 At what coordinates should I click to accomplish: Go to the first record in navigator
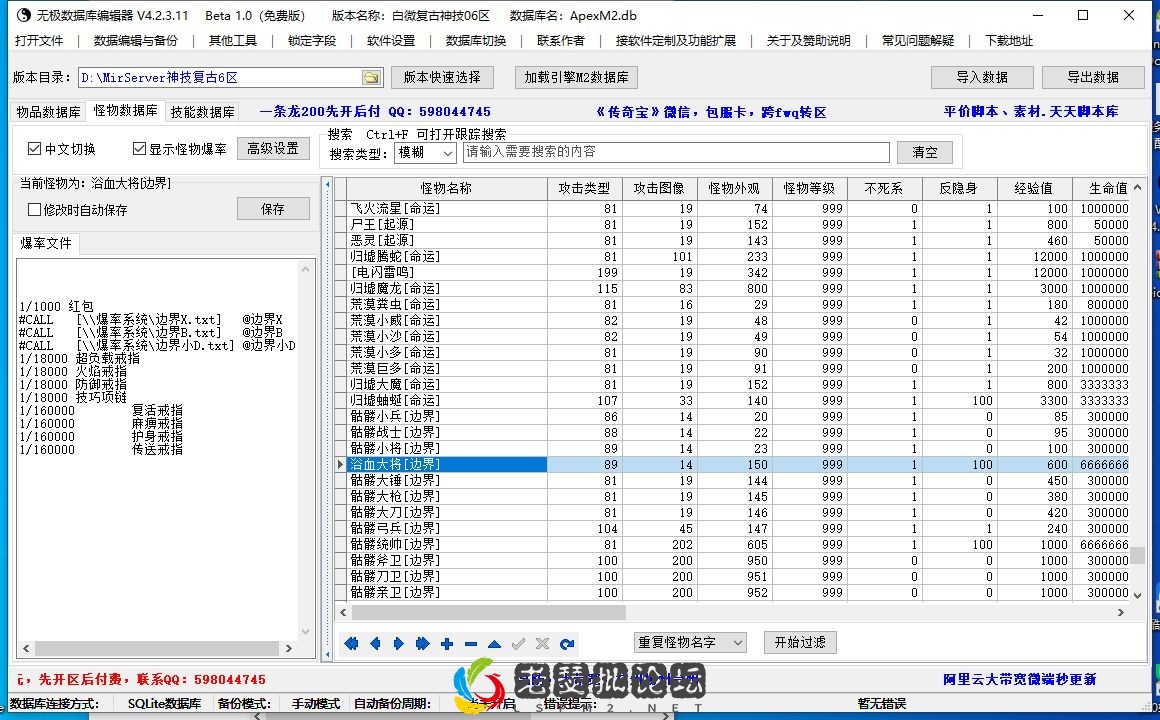[x=351, y=644]
